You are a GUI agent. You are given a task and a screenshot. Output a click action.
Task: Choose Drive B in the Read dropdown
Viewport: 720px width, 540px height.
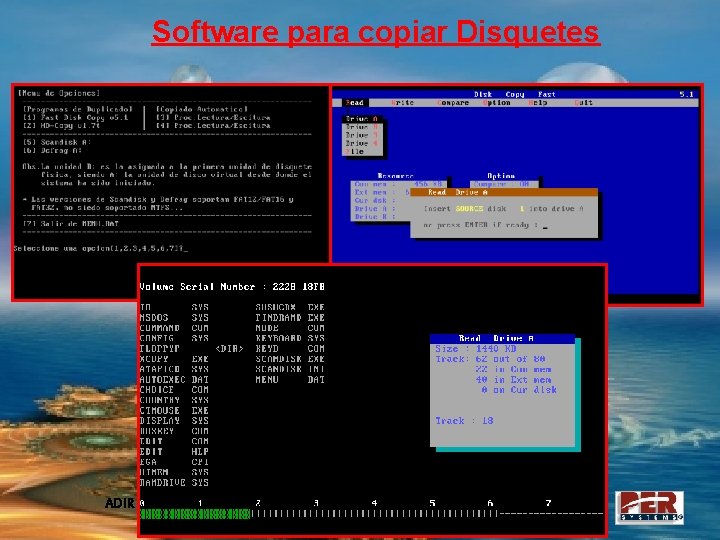pyautogui.click(x=361, y=127)
